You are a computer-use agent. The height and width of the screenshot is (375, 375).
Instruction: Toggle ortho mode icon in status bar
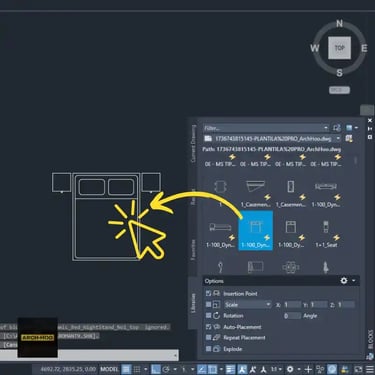coord(156,369)
